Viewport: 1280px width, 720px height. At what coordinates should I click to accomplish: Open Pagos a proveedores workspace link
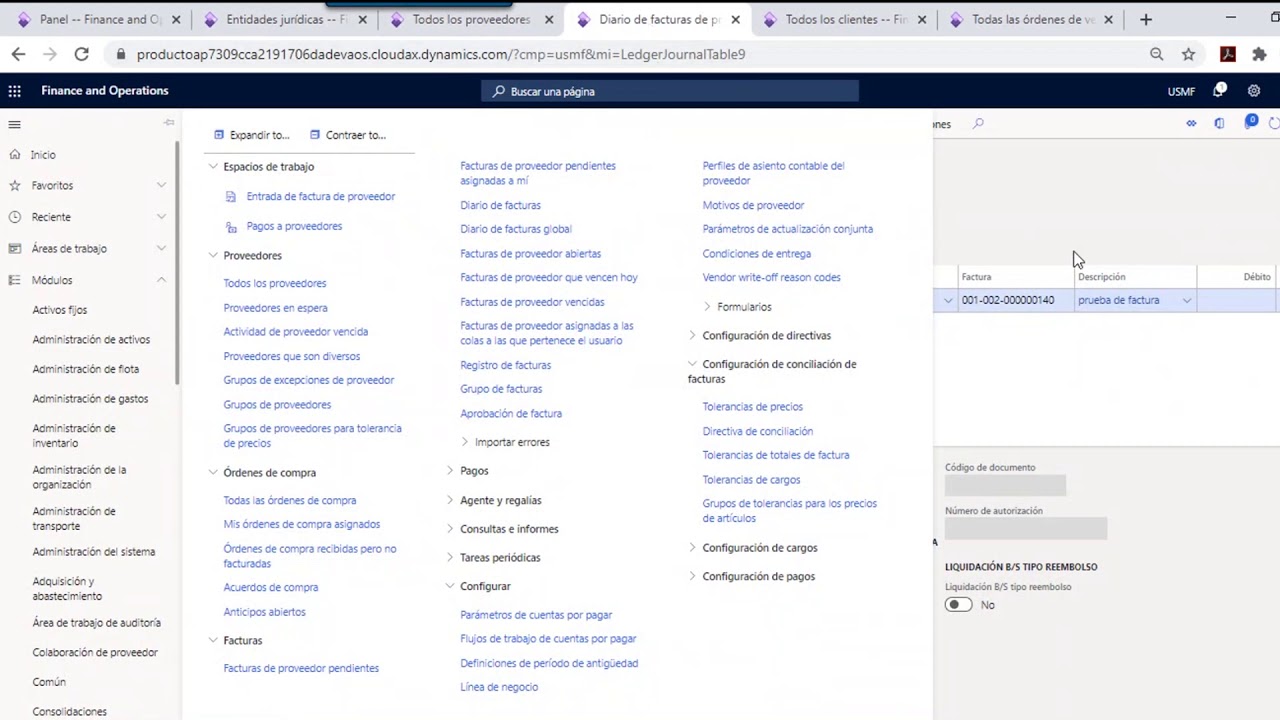(294, 227)
